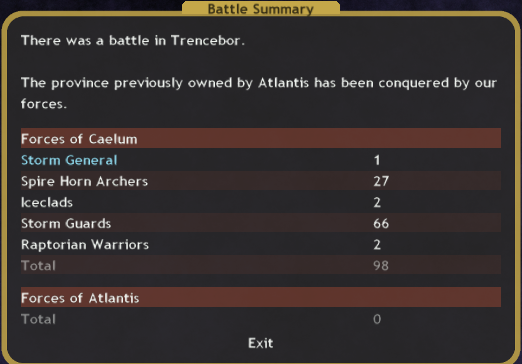Select the Spire Horn Archers row
This screenshot has width=522, height=364.
pyautogui.click(x=261, y=181)
